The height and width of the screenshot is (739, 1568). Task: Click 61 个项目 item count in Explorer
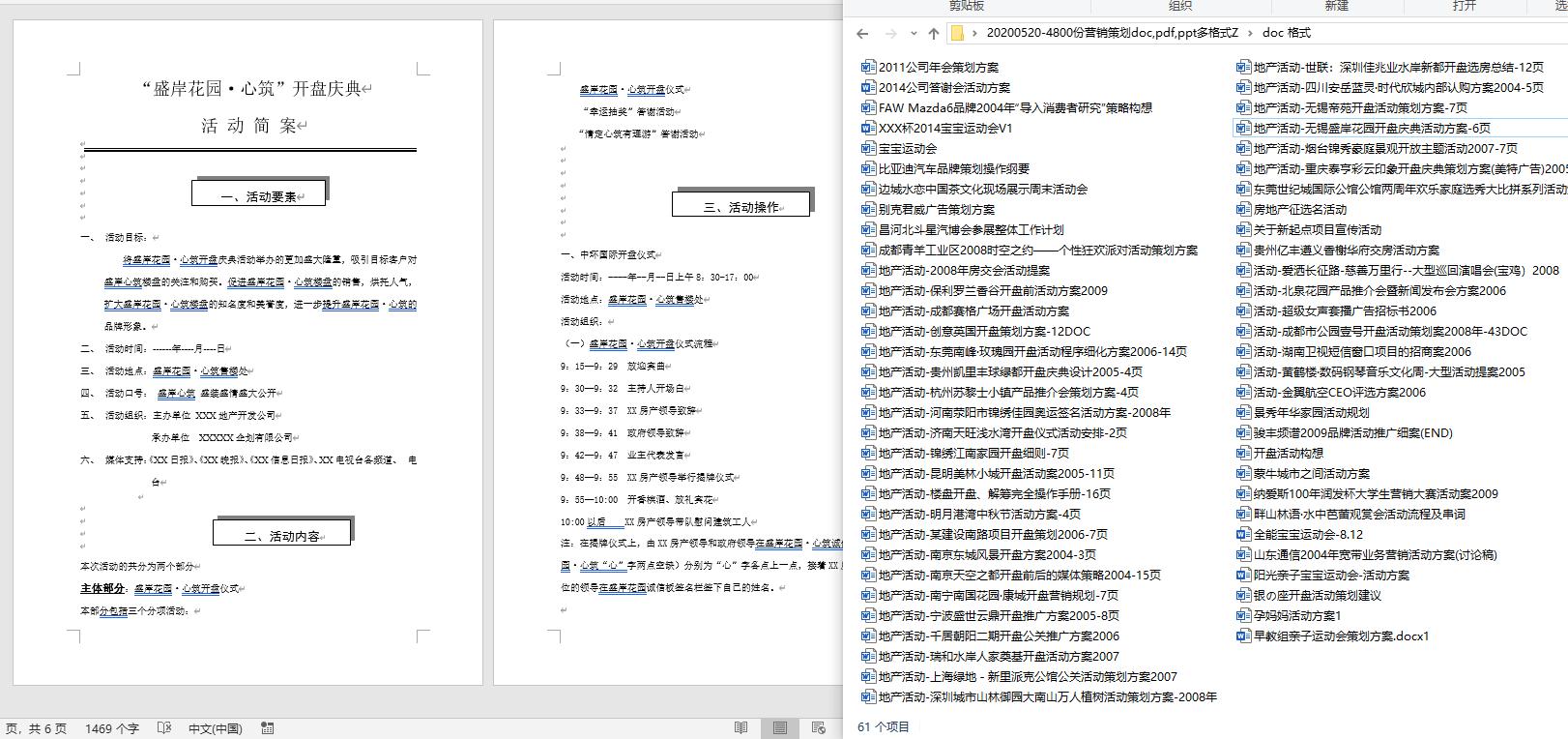click(884, 726)
